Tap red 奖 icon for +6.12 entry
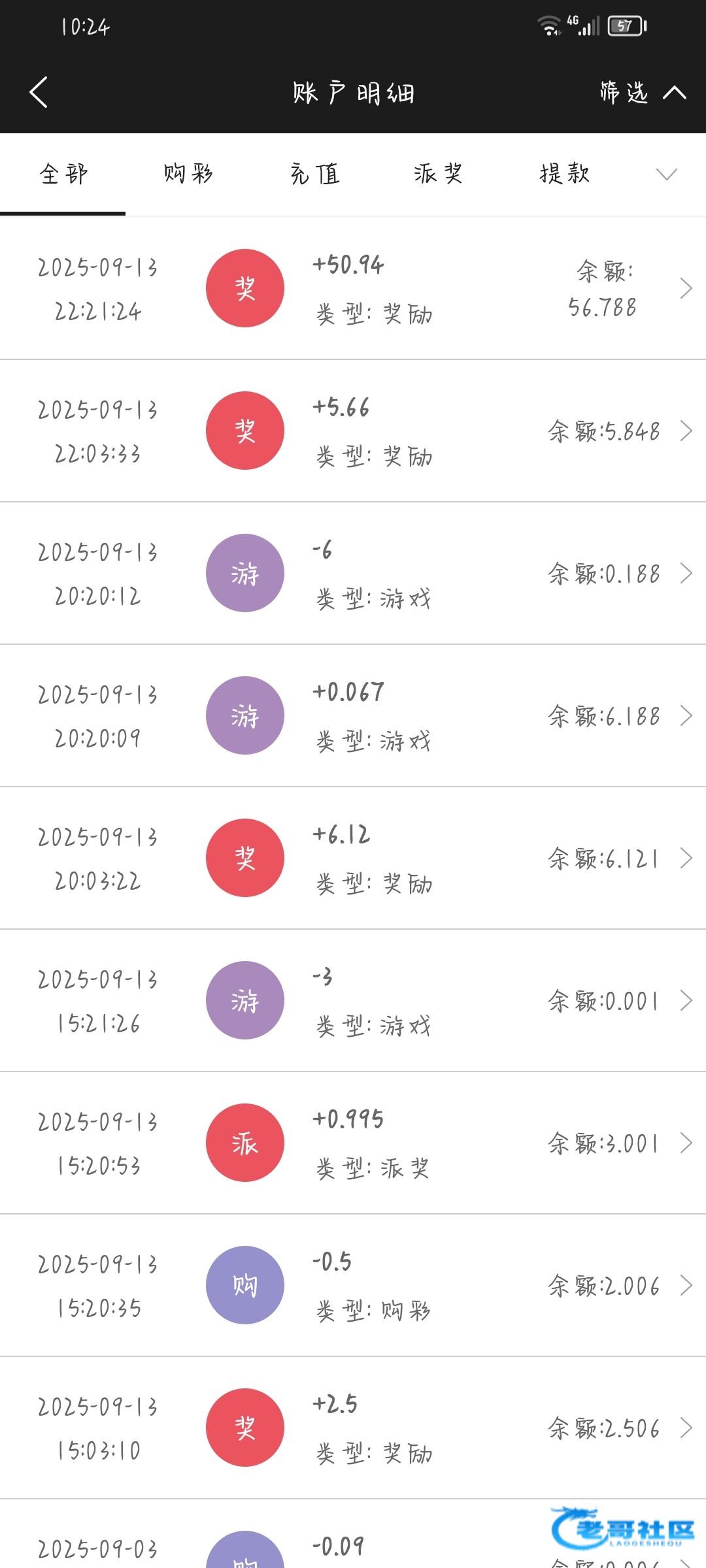The image size is (706, 1568). [x=245, y=858]
